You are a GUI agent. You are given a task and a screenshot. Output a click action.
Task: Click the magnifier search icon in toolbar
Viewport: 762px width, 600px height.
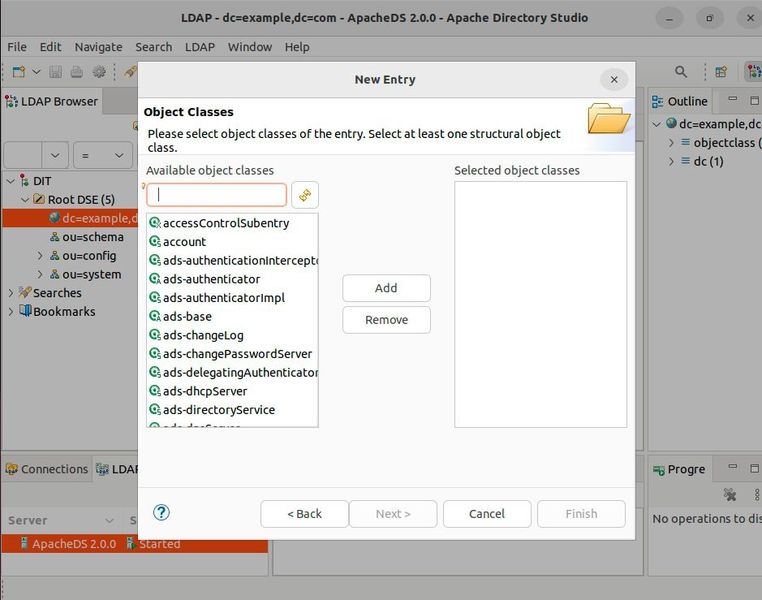[681, 72]
